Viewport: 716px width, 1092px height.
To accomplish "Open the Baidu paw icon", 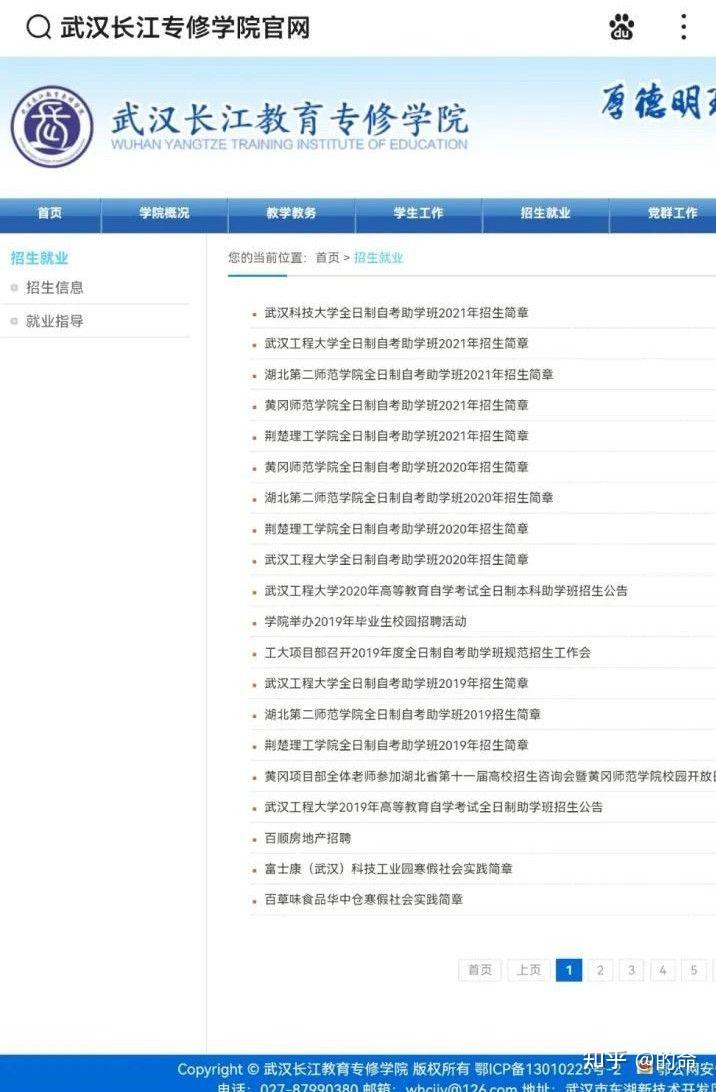I will pyautogui.click(x=621, y=27).
